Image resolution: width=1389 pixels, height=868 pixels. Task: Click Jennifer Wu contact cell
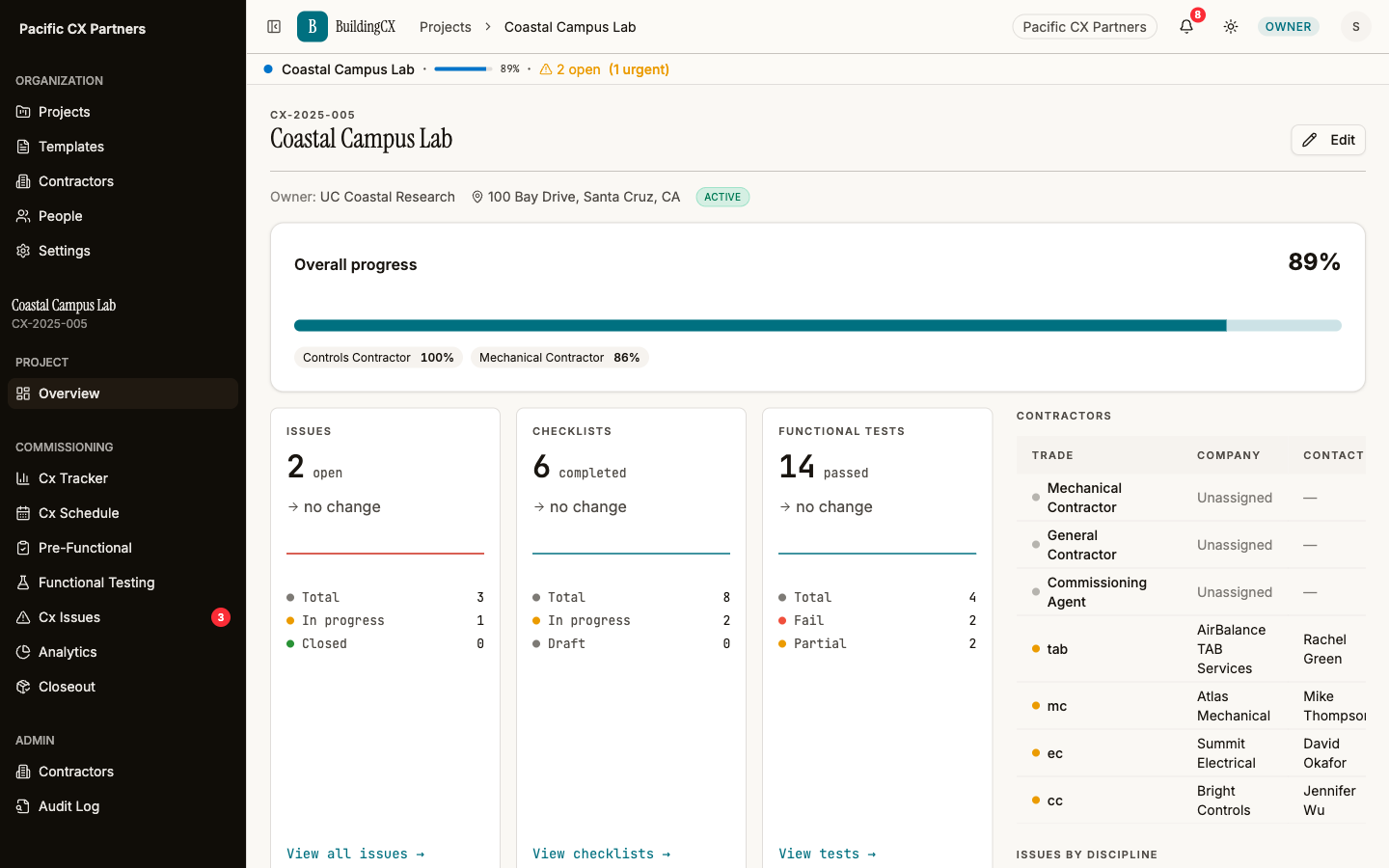(1329, 800)
